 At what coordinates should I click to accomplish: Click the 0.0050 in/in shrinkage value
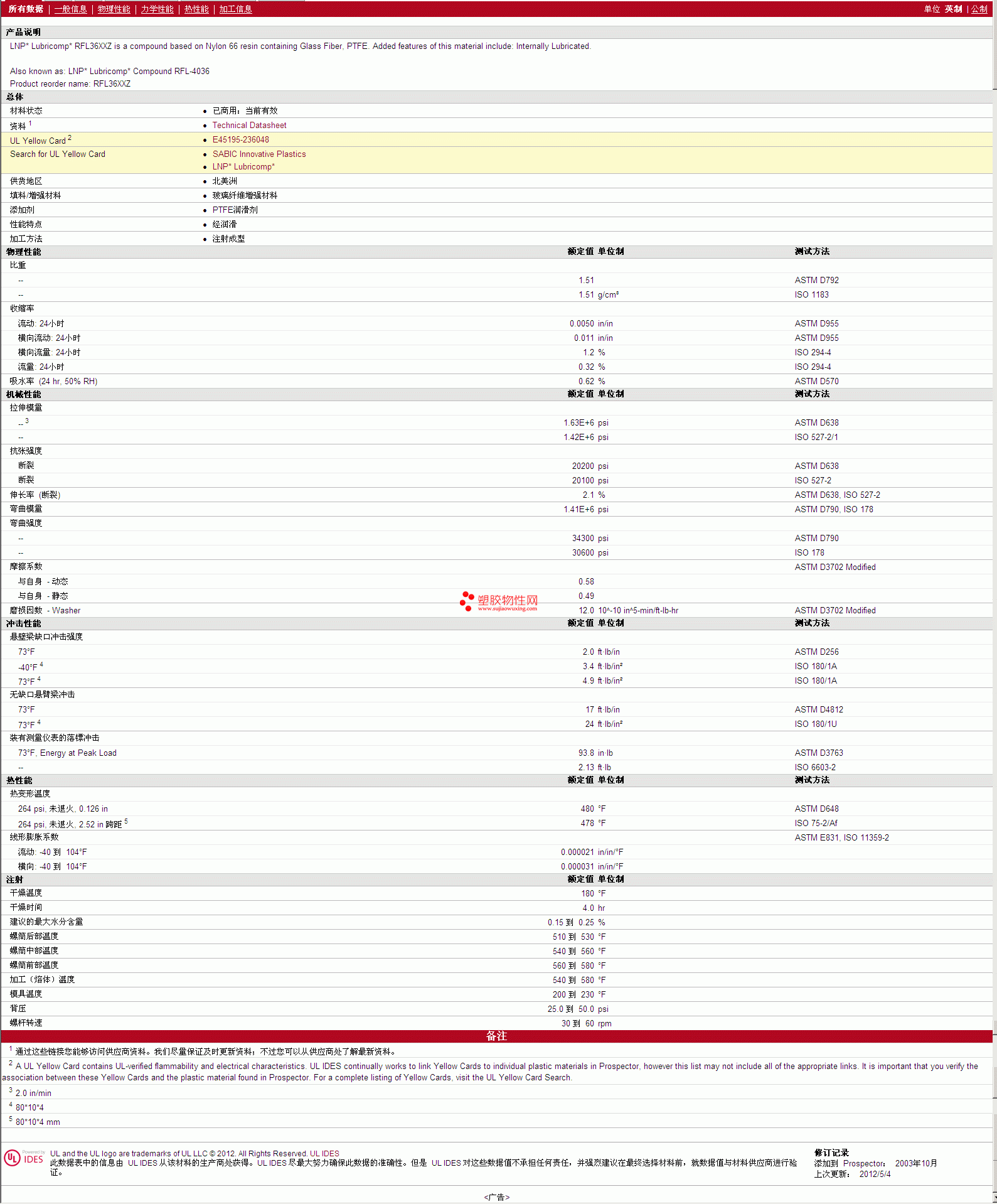pos(591,324)
